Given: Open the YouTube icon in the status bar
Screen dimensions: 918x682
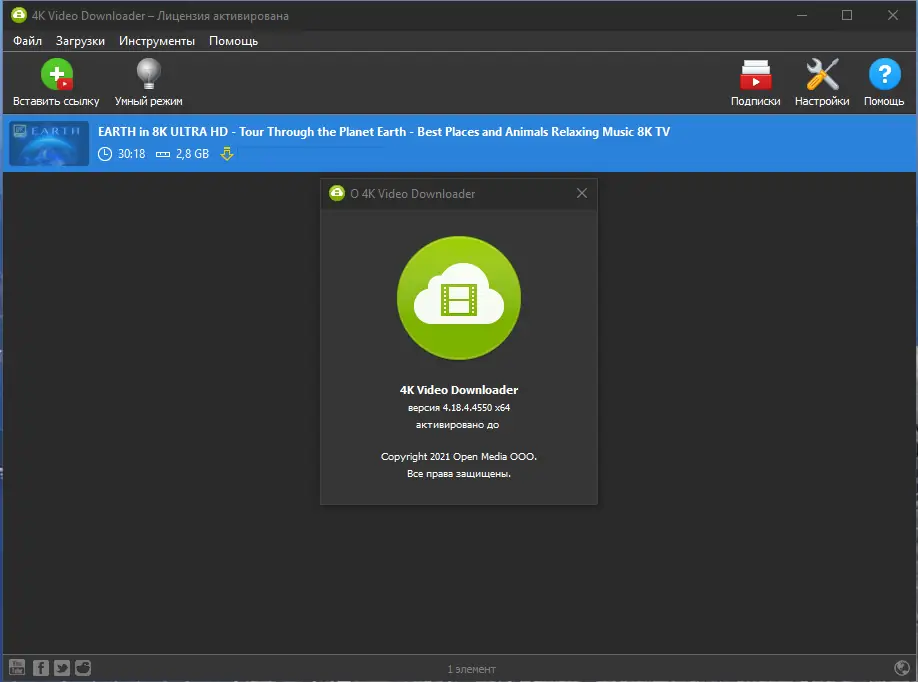Looking at the screenshot, I should 18,667.
